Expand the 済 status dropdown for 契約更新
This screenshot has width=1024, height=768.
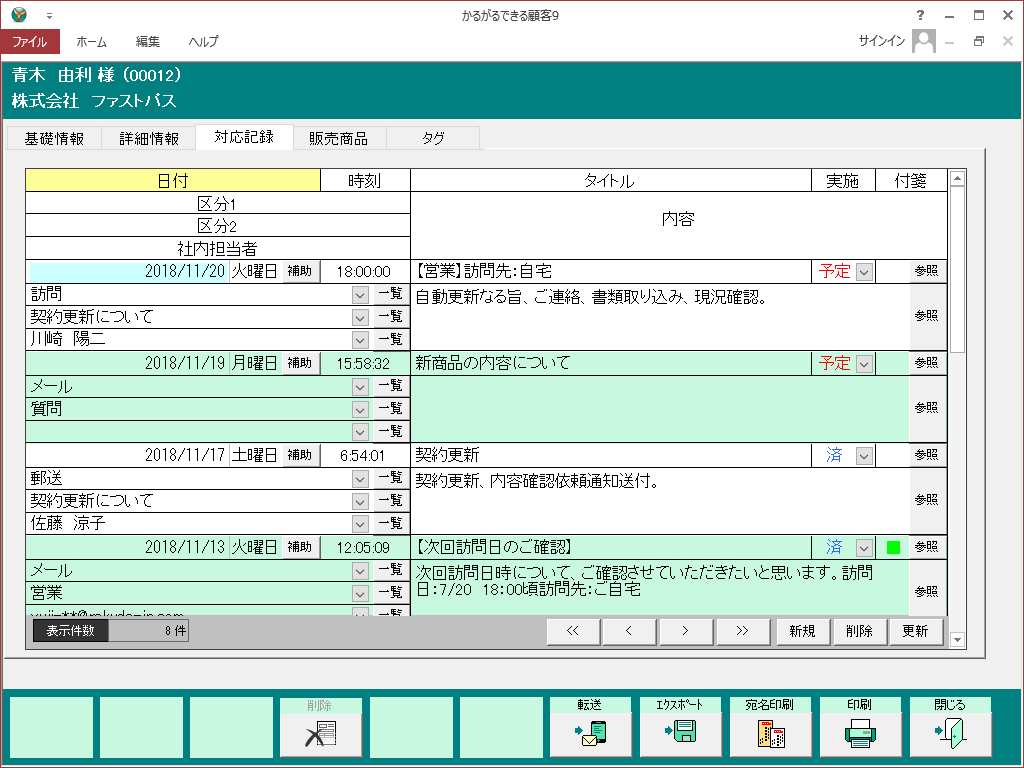[x=864, y=456]
